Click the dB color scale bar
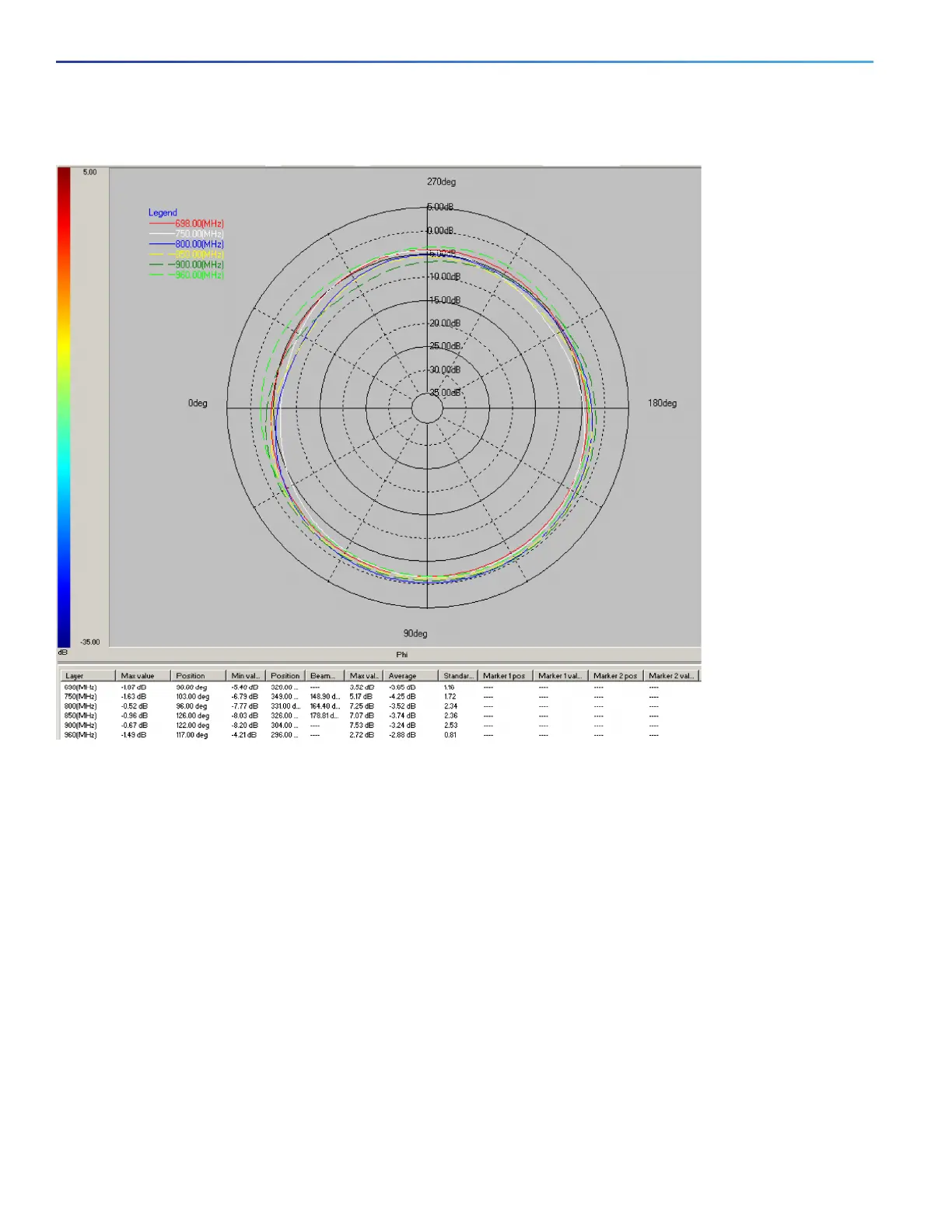The width and height of the screenshot is (952, 1232). click(x=64, y=408)
